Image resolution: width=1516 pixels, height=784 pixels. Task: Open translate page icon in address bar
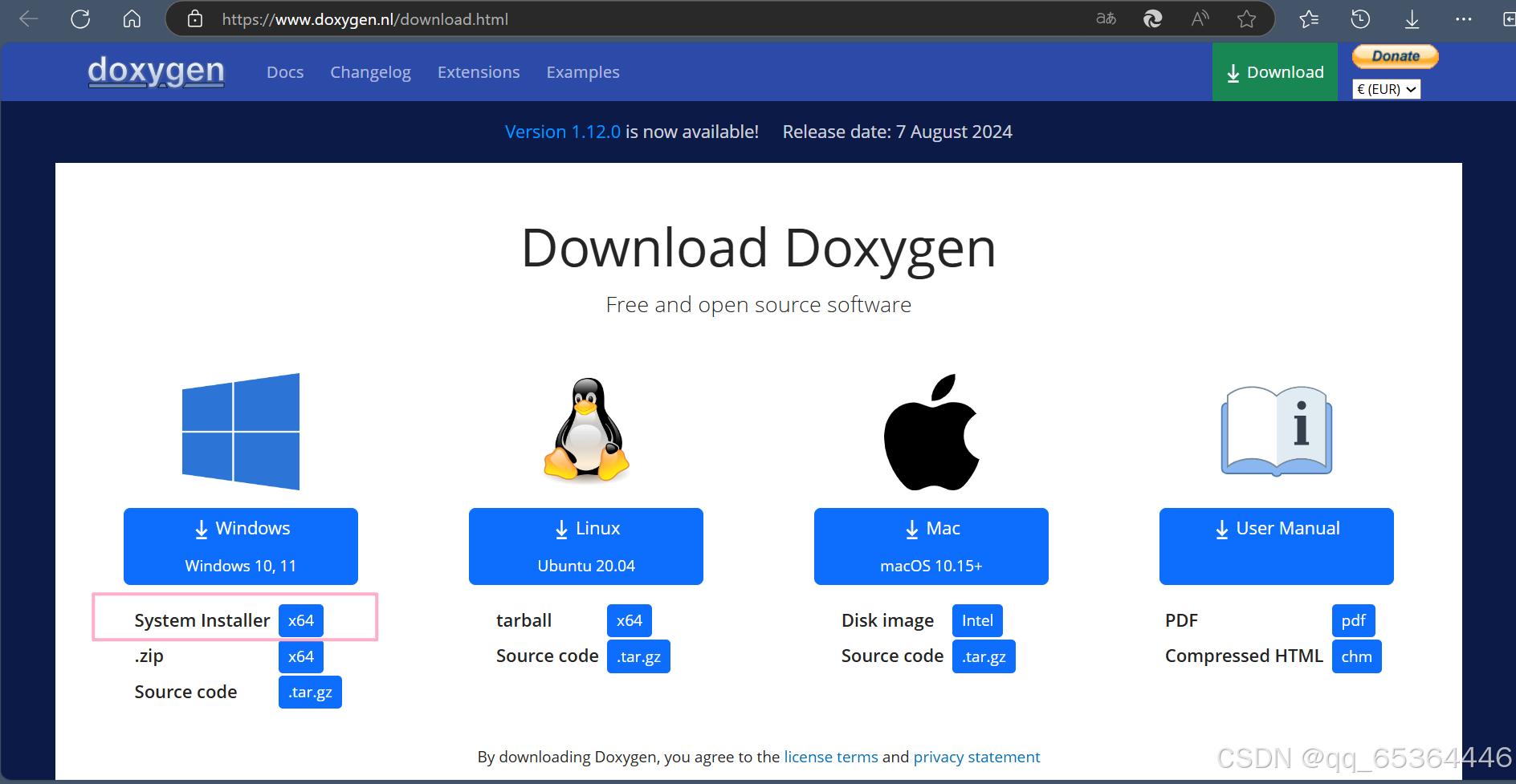pyautogui.click(x=1106, y=18)
